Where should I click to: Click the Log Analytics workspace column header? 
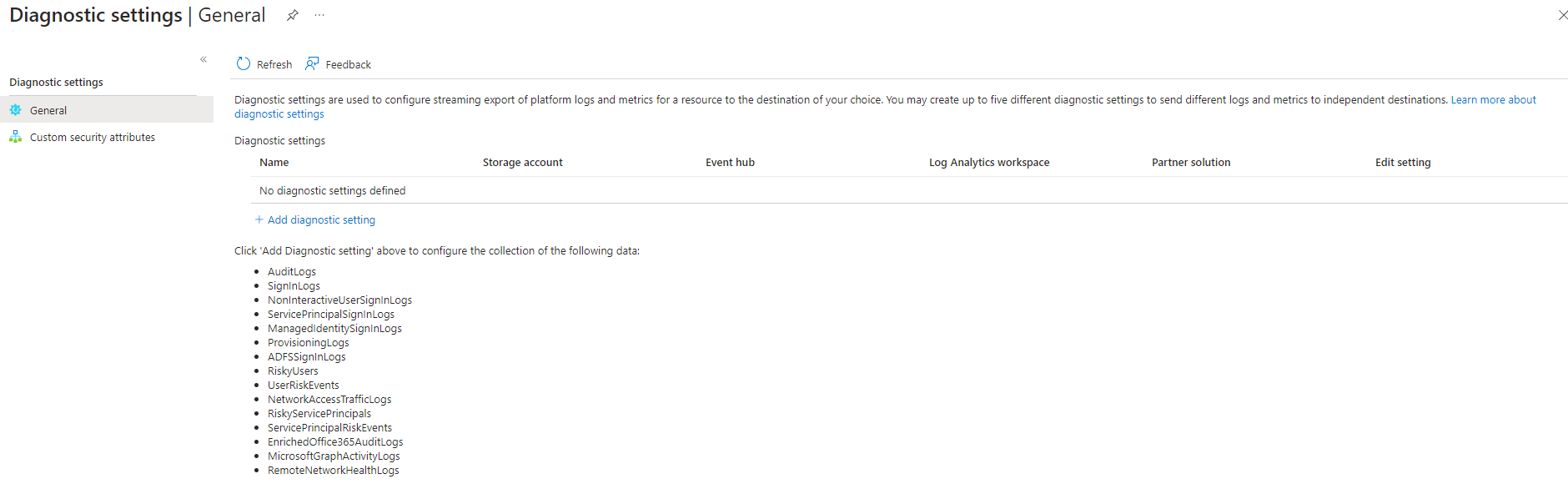[x=989, y=162]
